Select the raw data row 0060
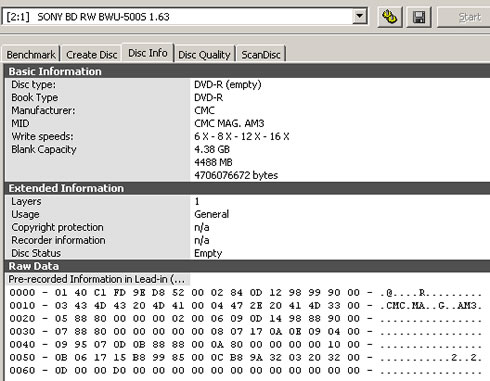 (x=245, y=370)
